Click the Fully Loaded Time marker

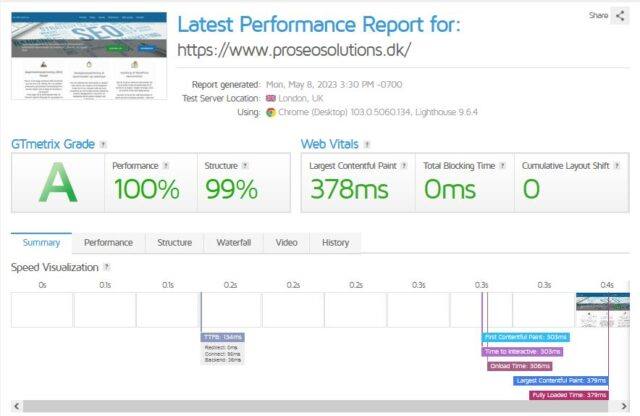[x=569, y=395]
